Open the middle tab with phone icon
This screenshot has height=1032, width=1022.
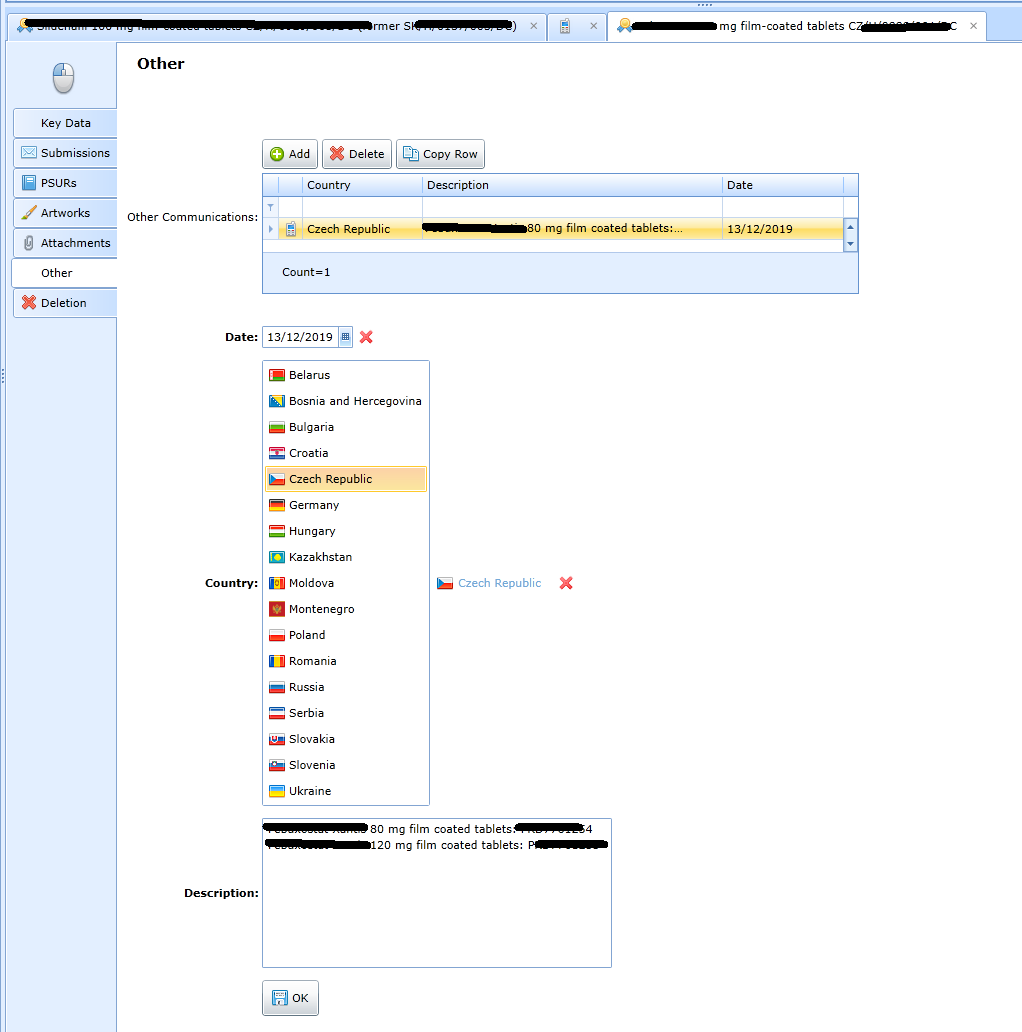click(566, 27)
